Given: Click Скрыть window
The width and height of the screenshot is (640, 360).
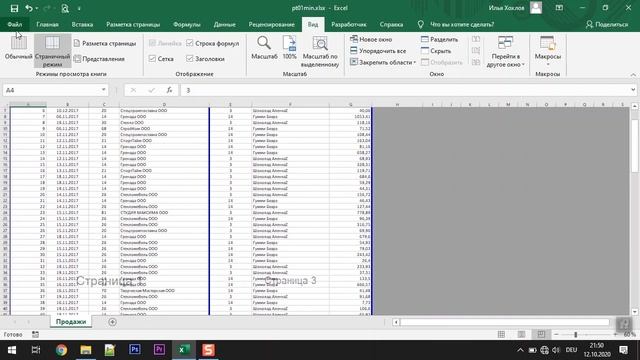Looking at the screenshot, I should (436, 51).
